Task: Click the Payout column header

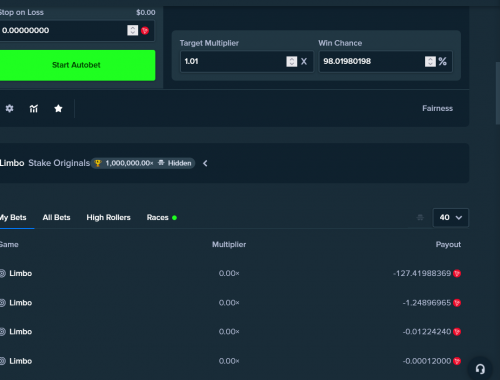Action: tap(448, 244)
